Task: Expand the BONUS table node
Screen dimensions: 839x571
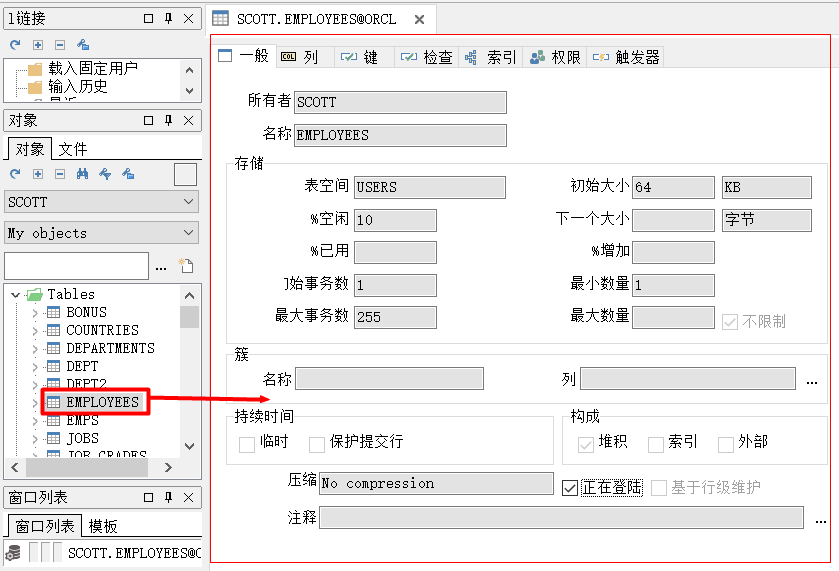Action: pos(35,313)
